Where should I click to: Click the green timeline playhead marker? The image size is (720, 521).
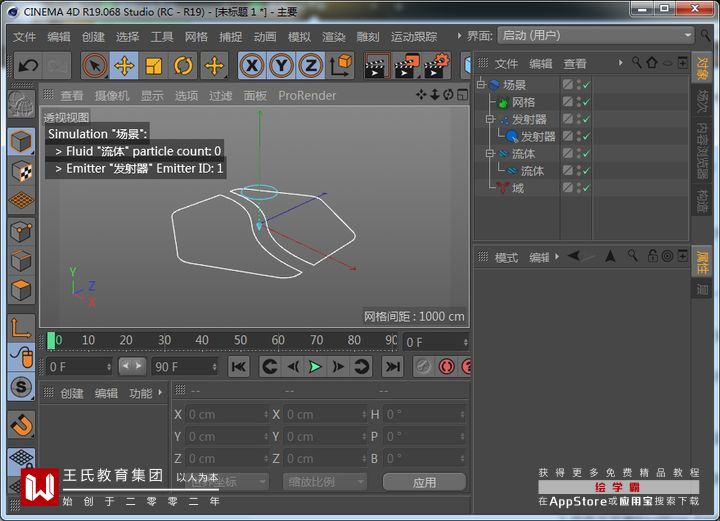[x=51, y=341]
